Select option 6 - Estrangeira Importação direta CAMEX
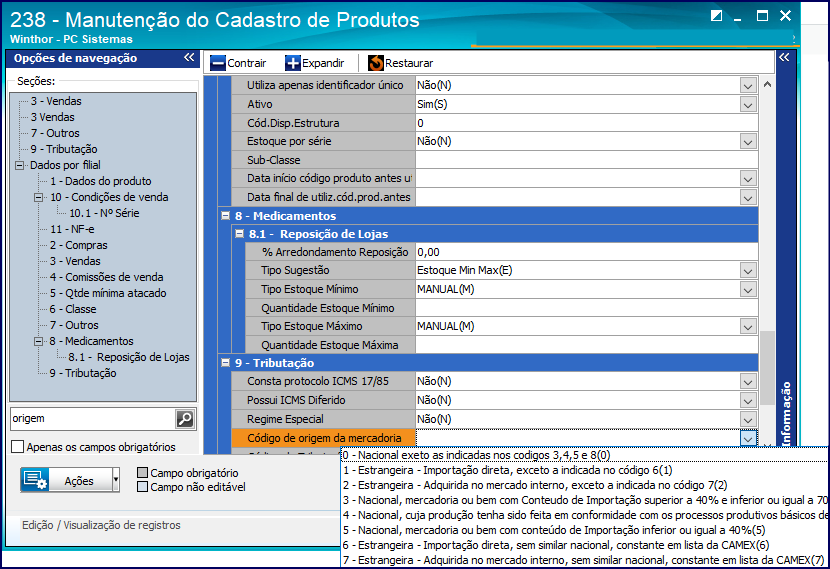 (x=584, y=545)
